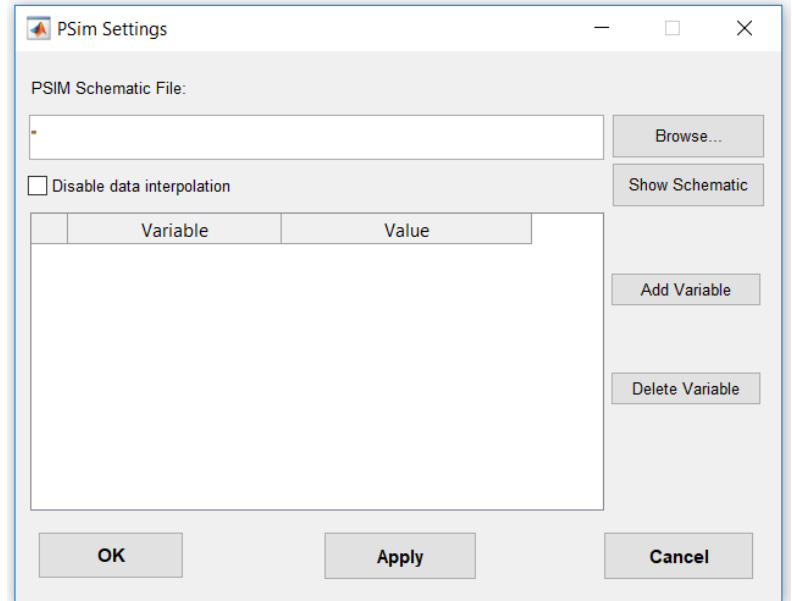Viewport: 792px width, 601px height.
Task: Click the Show Schematic button
Action: pos(688,185)
